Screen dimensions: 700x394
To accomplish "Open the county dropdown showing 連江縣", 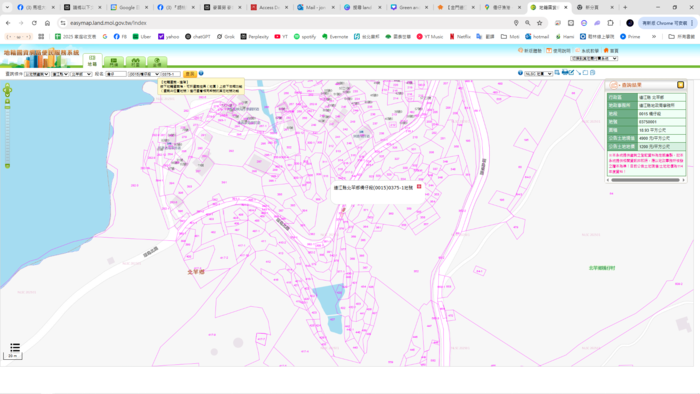I will coord(60,74).
